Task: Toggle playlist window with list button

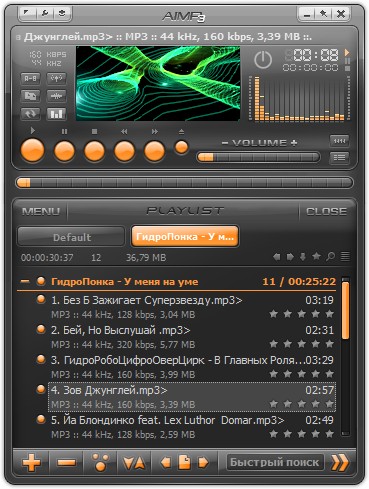Action: [339, 157]
